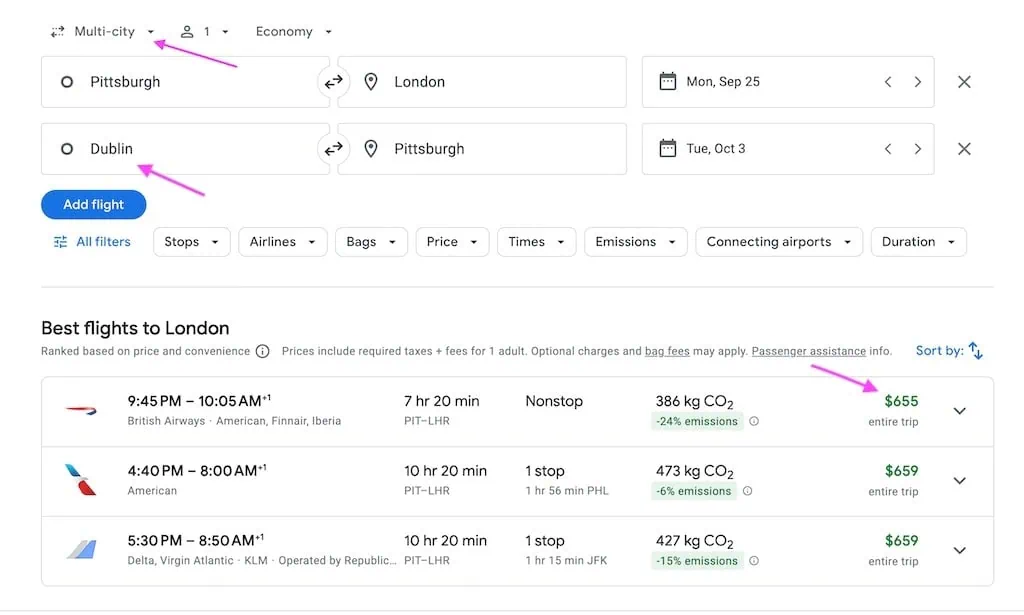The height and width of the screenshot is (615, 1024).
Task: Show emissions info for 386 kg CO2 flight
Action: tap(754, 421)
